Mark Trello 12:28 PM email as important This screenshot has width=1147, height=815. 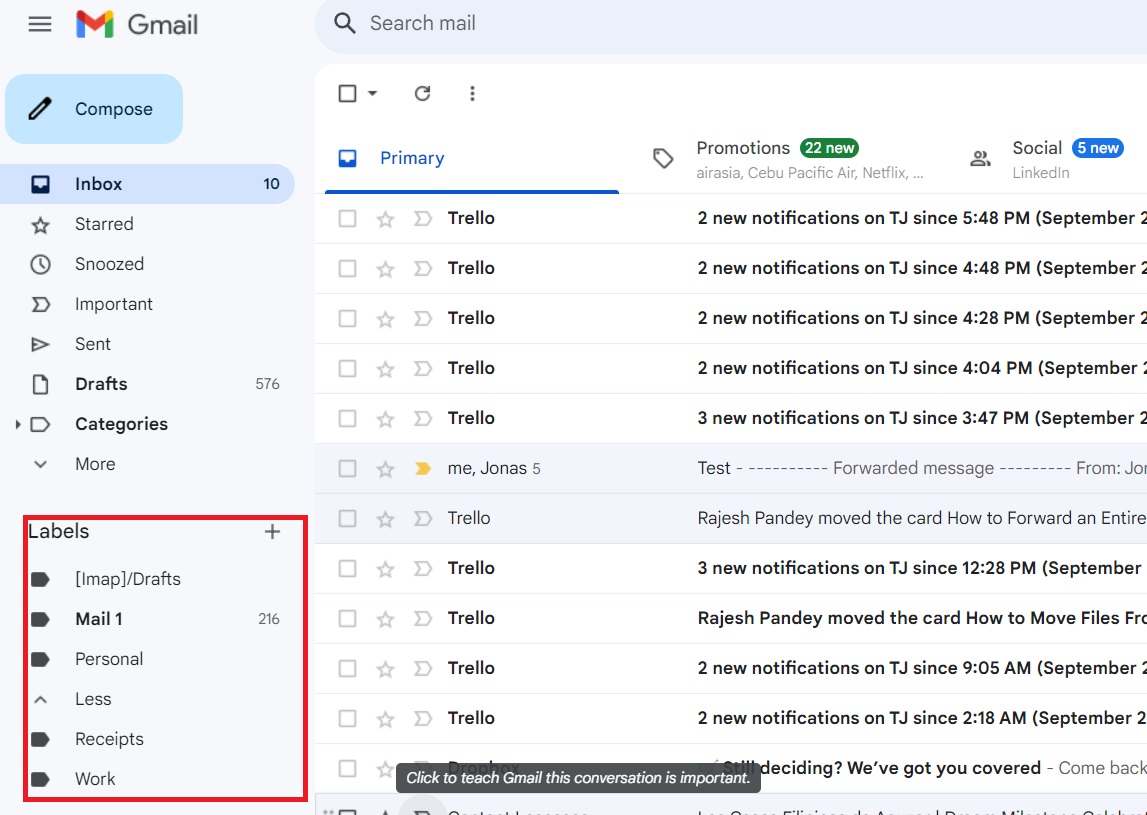(423, 568)
